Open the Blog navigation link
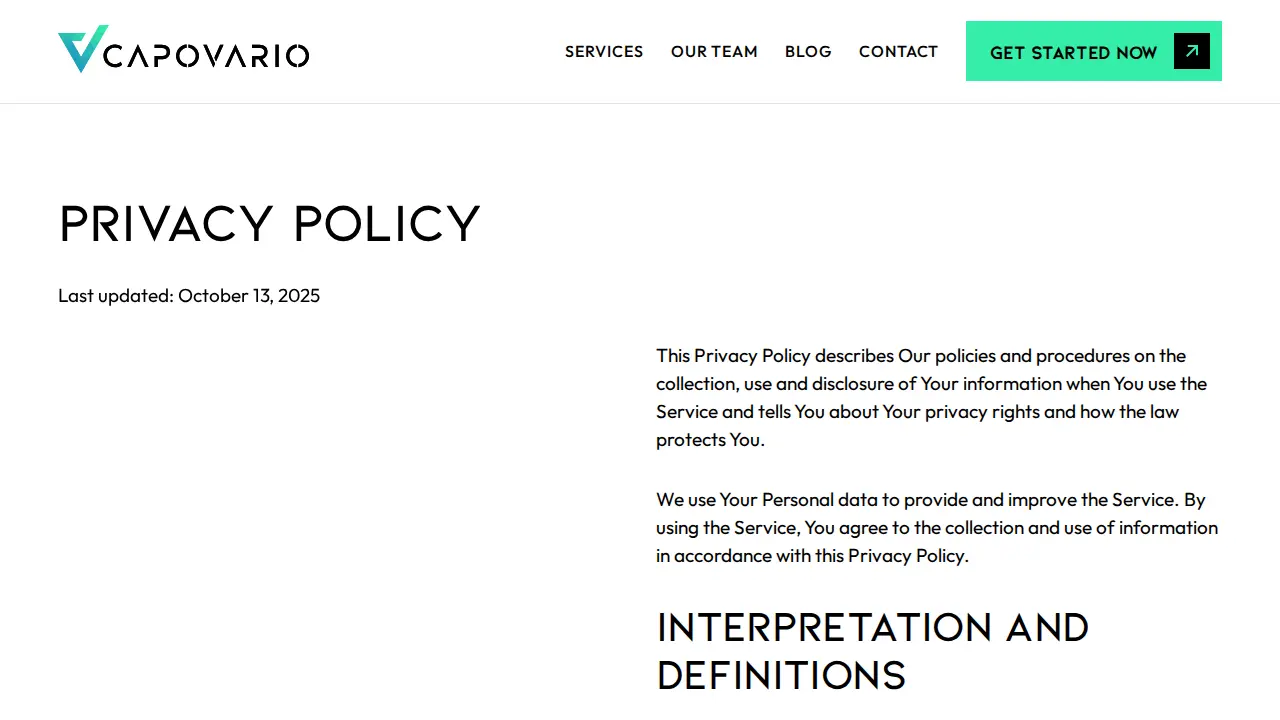 point(808,51)
